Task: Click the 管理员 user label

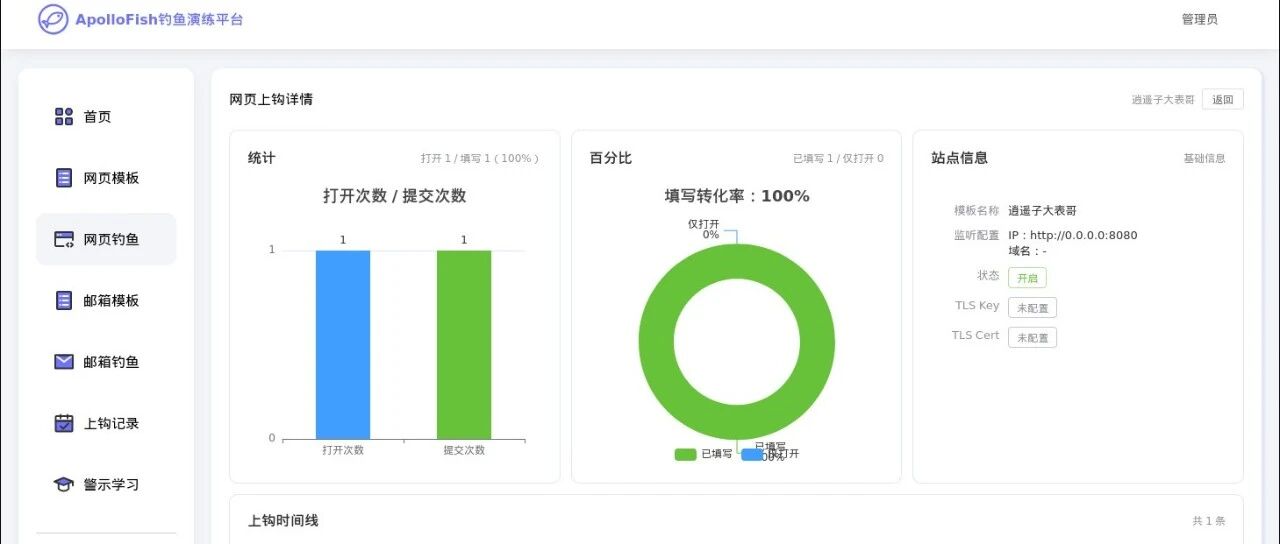Action: click(x=1199, y=19)
